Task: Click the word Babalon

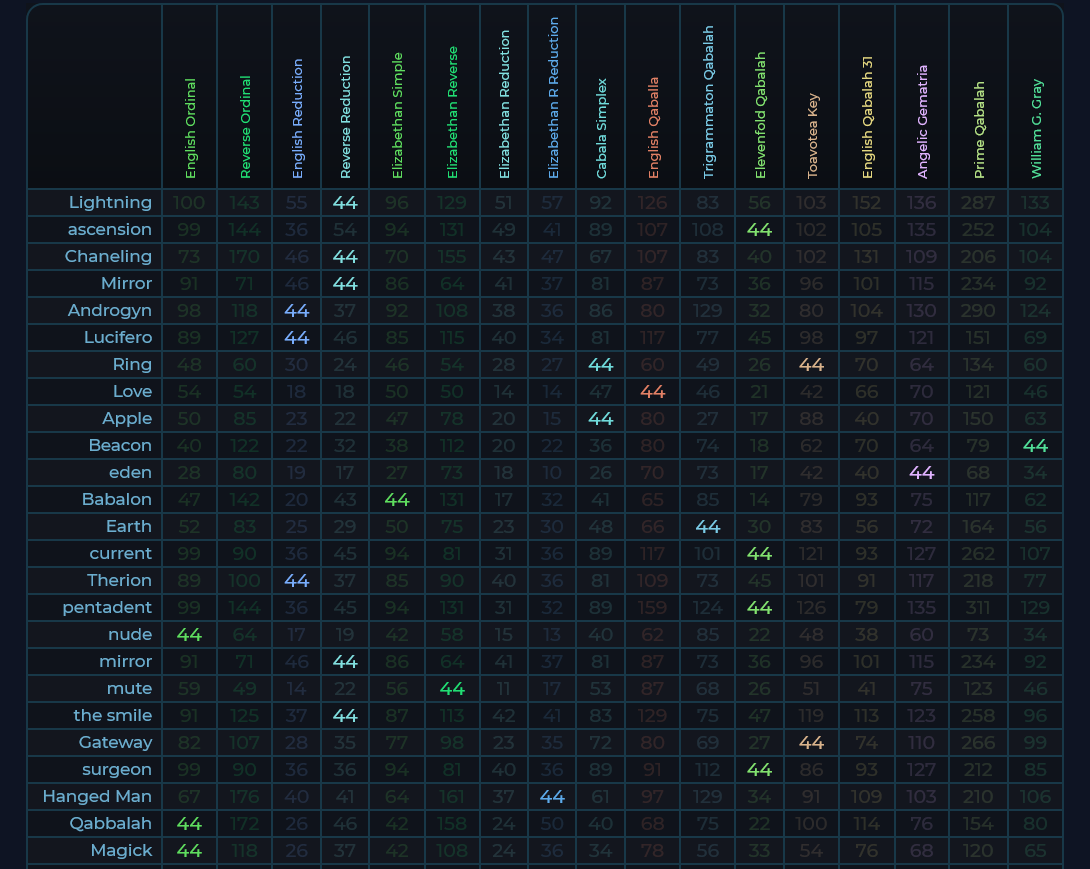Action: [117, 500]
